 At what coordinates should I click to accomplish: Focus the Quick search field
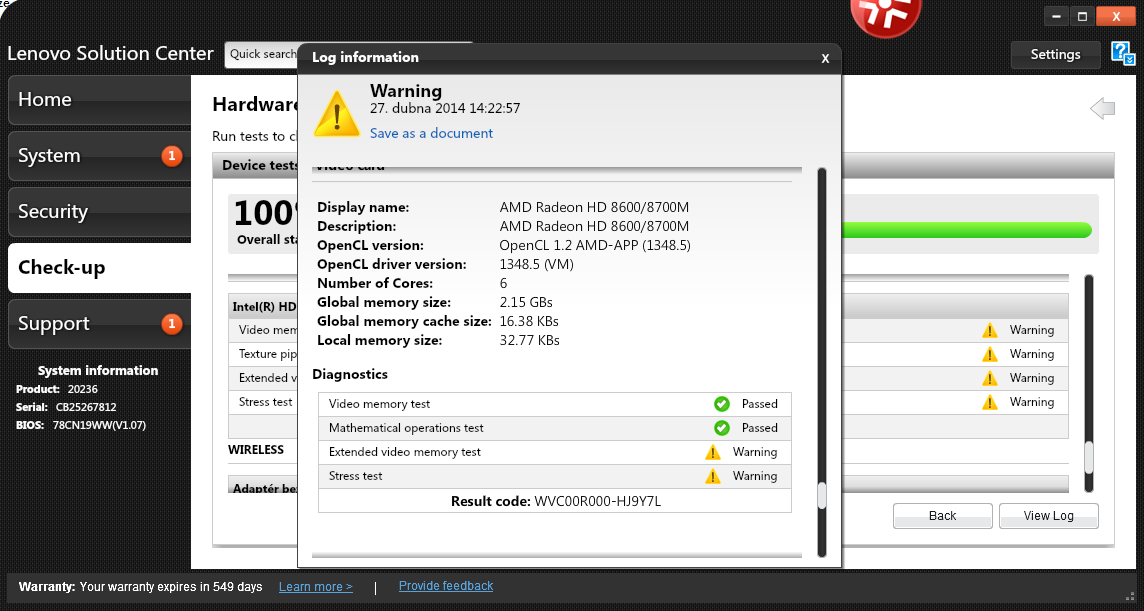coord(261,55)
